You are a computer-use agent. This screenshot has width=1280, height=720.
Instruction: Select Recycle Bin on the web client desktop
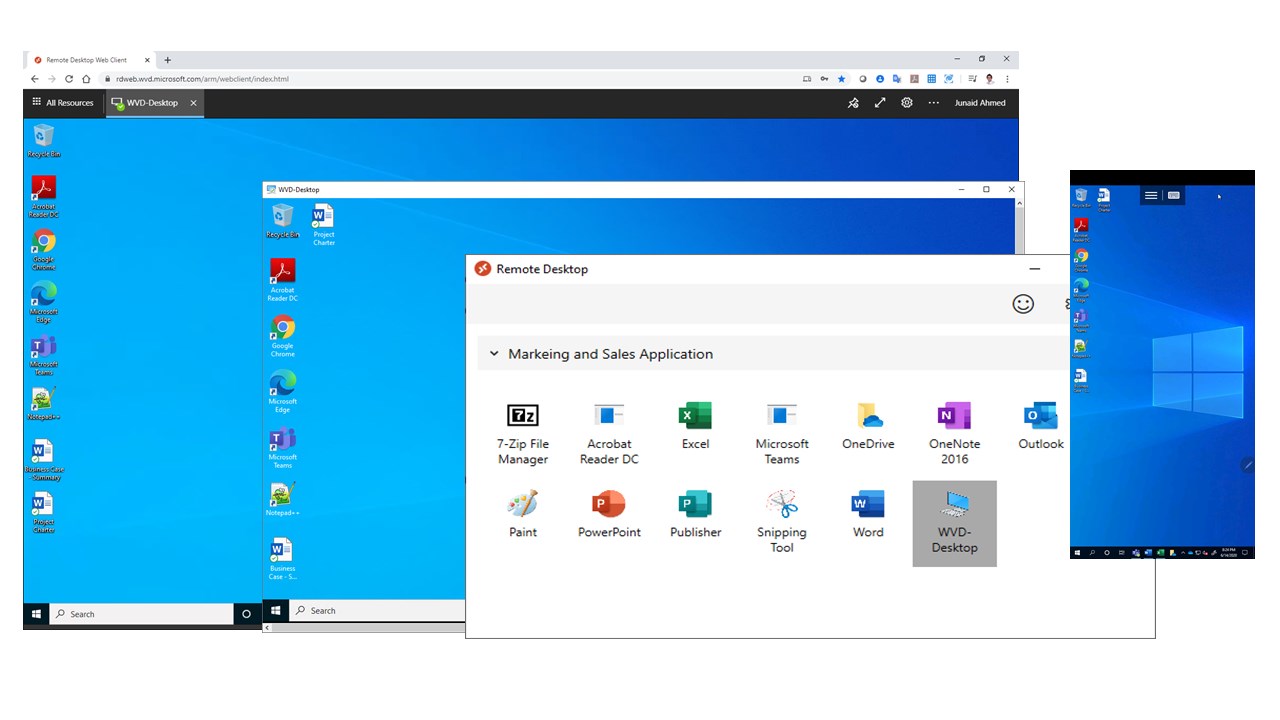tap(44, 141)
